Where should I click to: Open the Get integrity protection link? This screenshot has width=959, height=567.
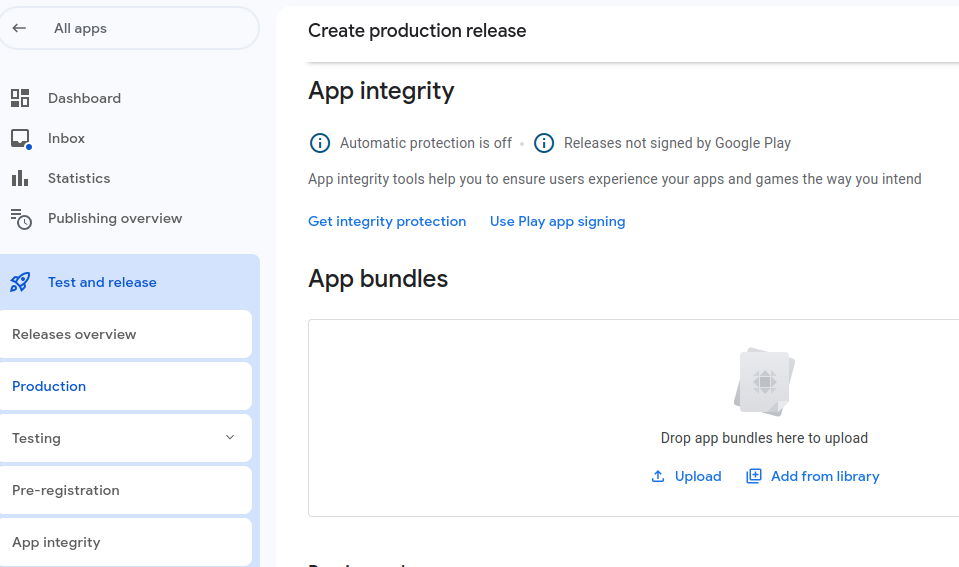point(387,221)
